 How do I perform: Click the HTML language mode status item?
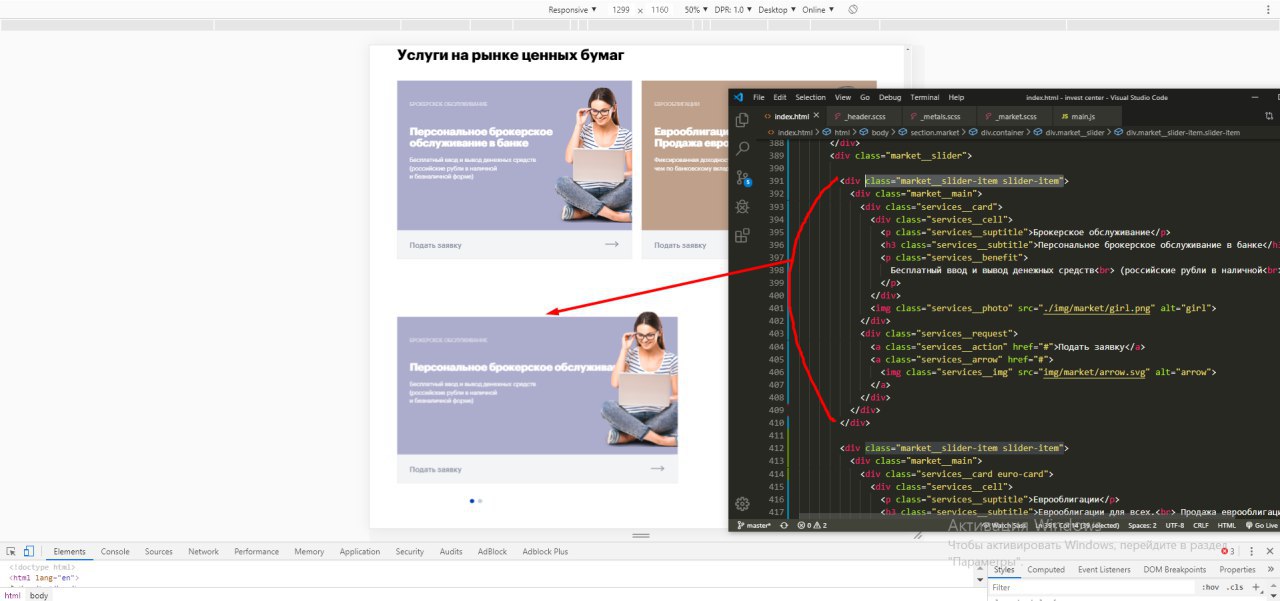(x=1227, y=525)
